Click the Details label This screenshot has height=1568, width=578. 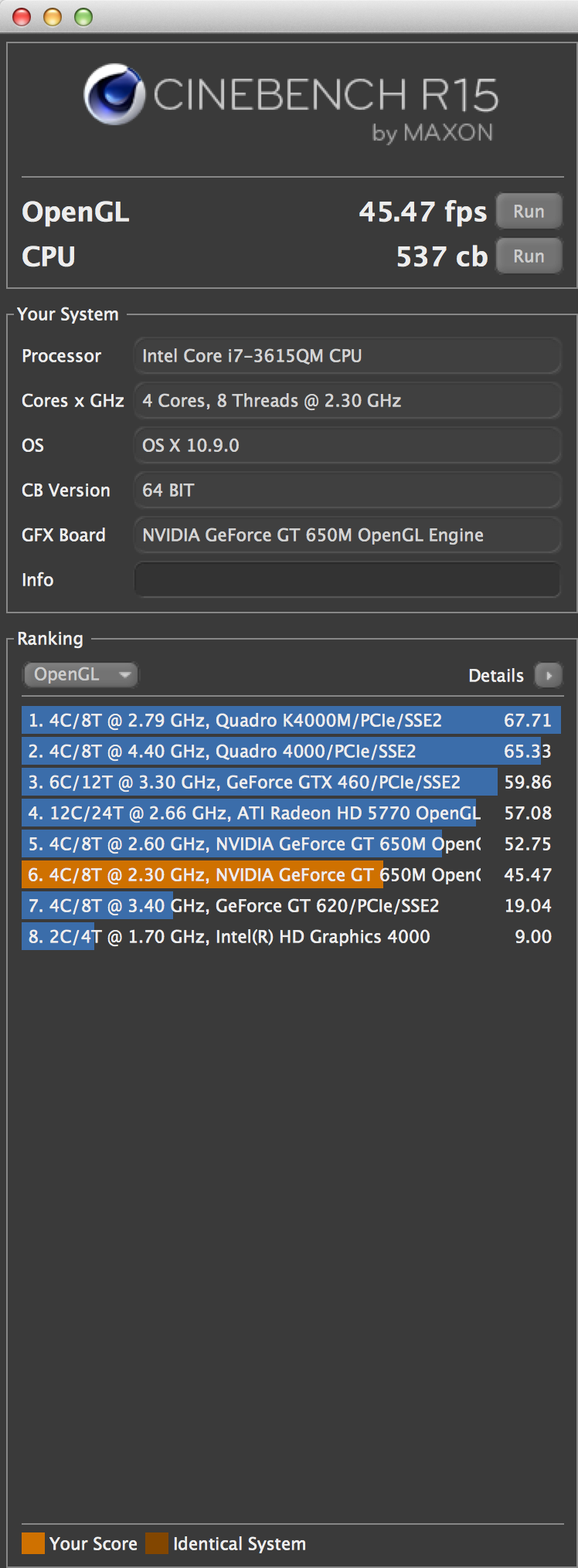pos(496,676)
